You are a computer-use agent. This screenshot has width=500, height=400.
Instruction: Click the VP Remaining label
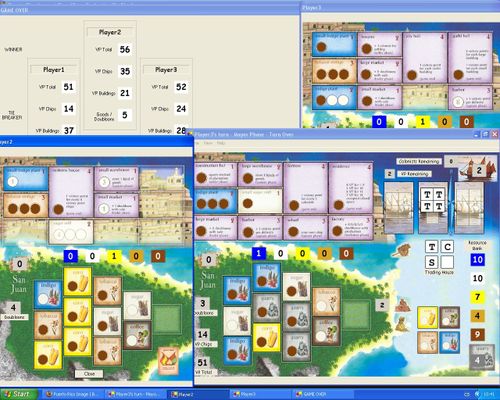click(x=415, y=174)
